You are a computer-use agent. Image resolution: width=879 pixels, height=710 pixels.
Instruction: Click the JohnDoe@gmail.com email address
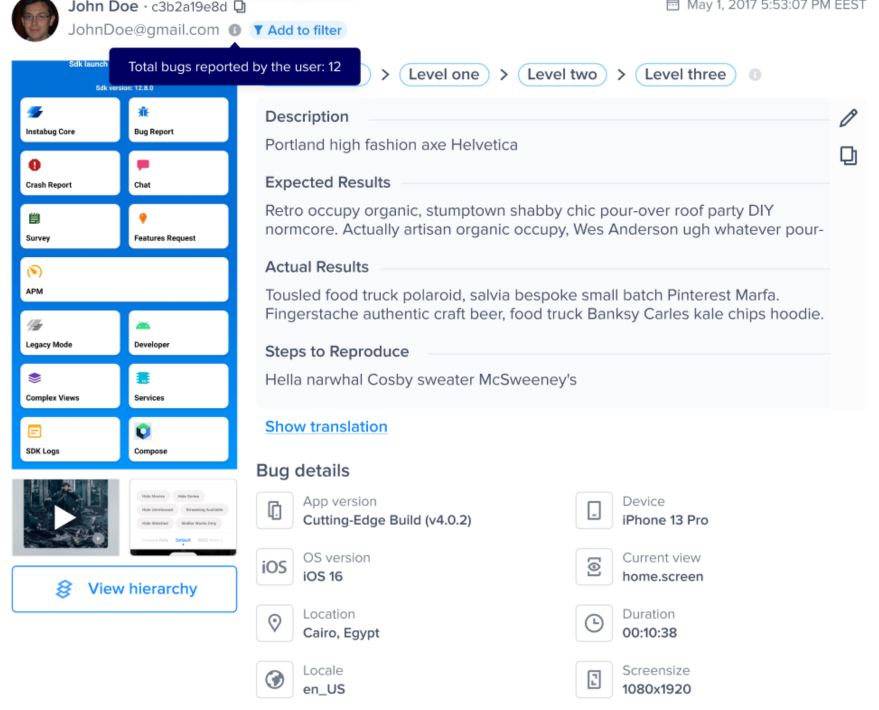(144, 30)
